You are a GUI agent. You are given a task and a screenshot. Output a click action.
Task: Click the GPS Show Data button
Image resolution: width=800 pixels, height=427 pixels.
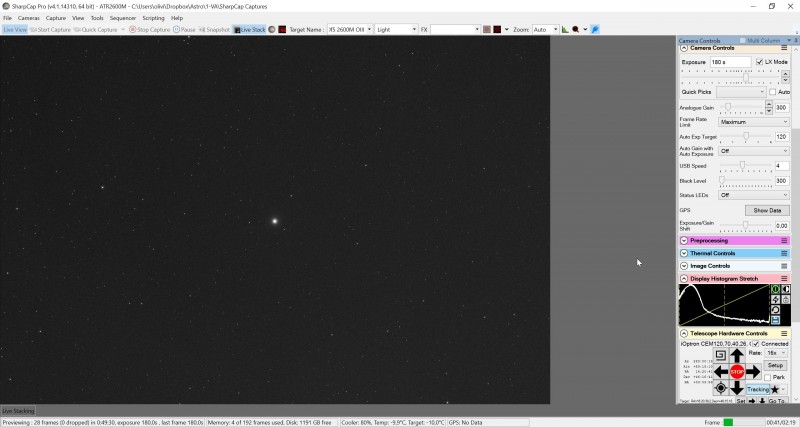click(x=767, y=210)
